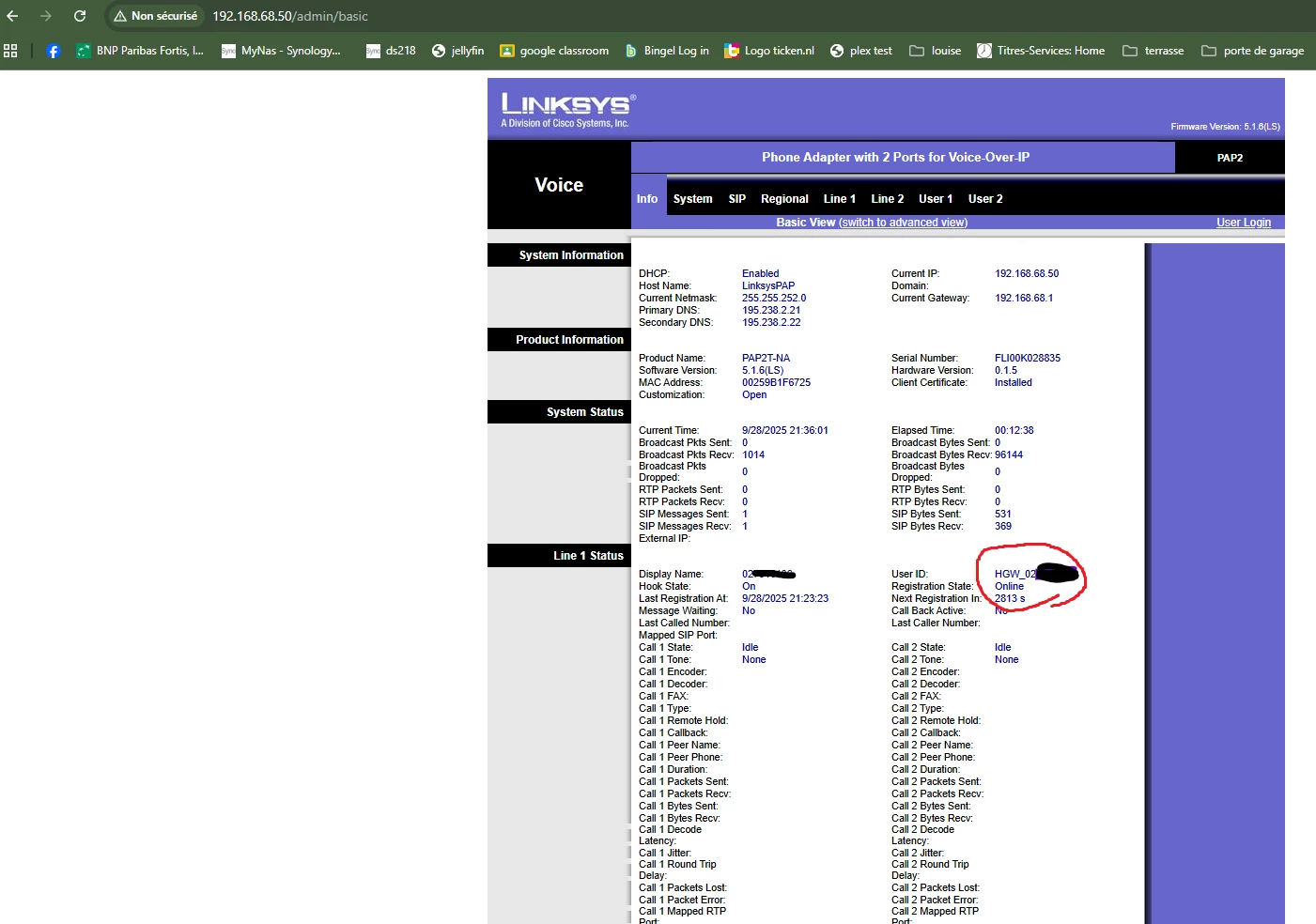Click the Software Version value 5.1.6(LS)
The height and width of the screenshot is (924, 1316).
coord(763,371)
